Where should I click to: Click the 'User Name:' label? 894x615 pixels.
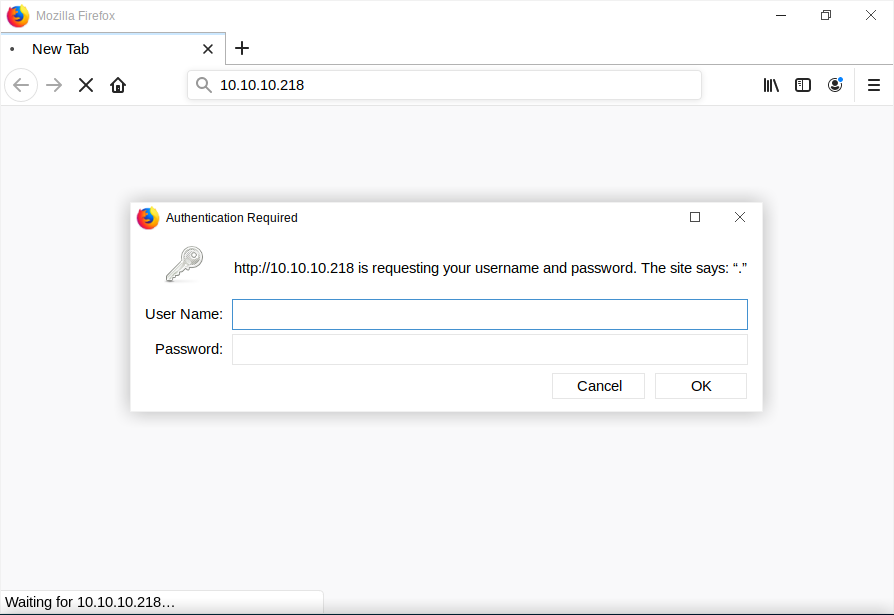(x=184, y=314)
